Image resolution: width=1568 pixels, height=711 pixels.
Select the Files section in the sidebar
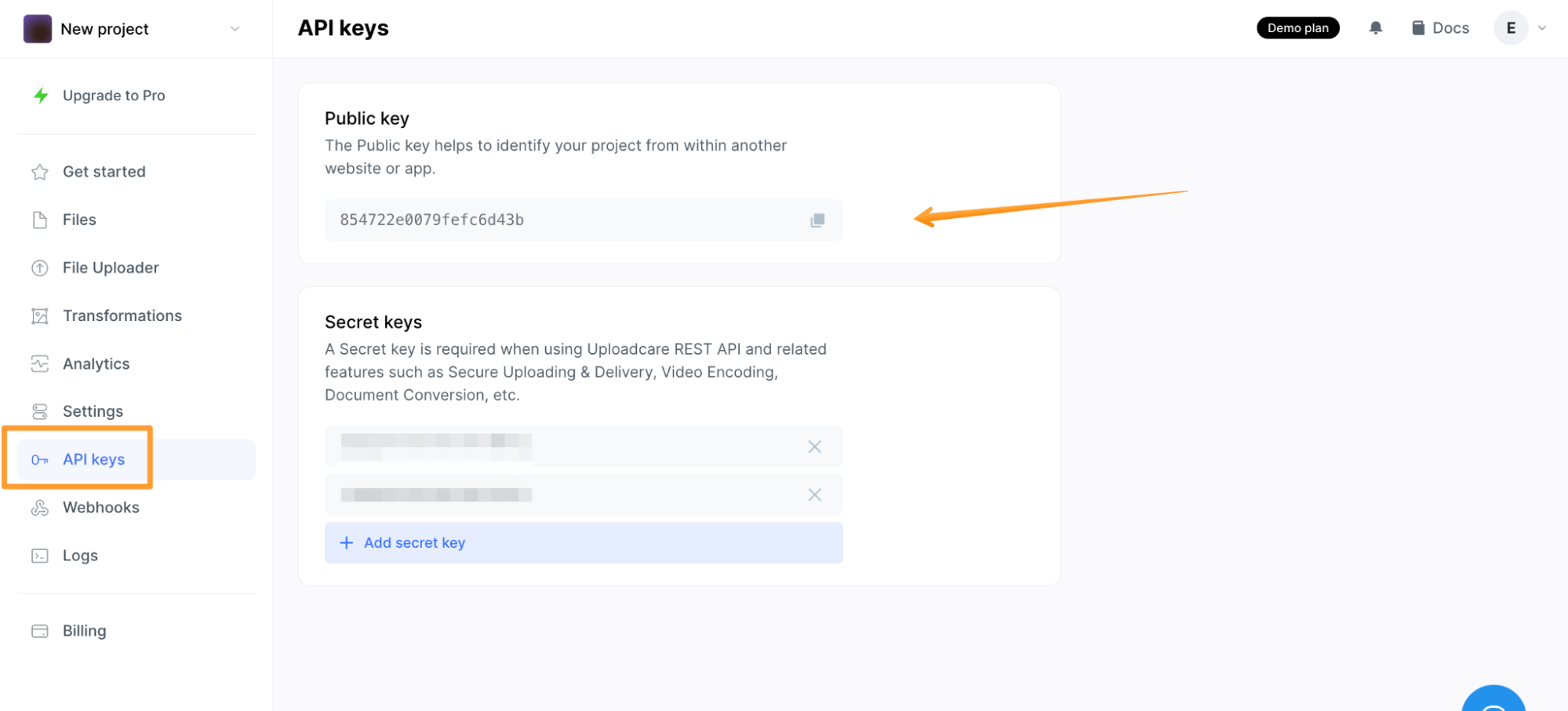coord(78,220)
